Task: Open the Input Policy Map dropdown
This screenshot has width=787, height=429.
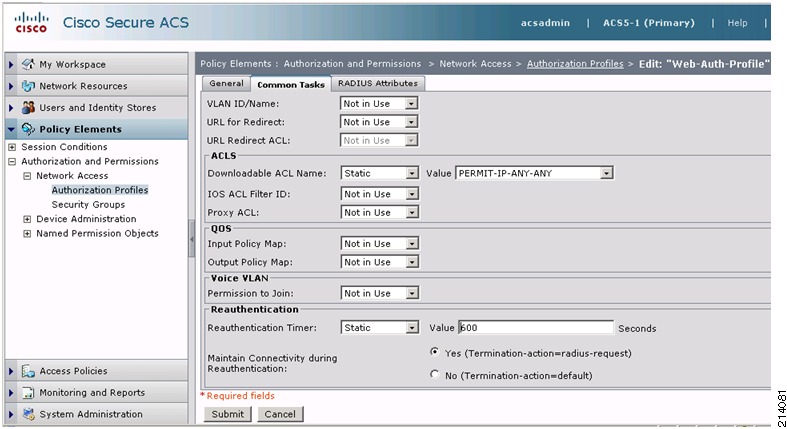Action: click(379, 243)
